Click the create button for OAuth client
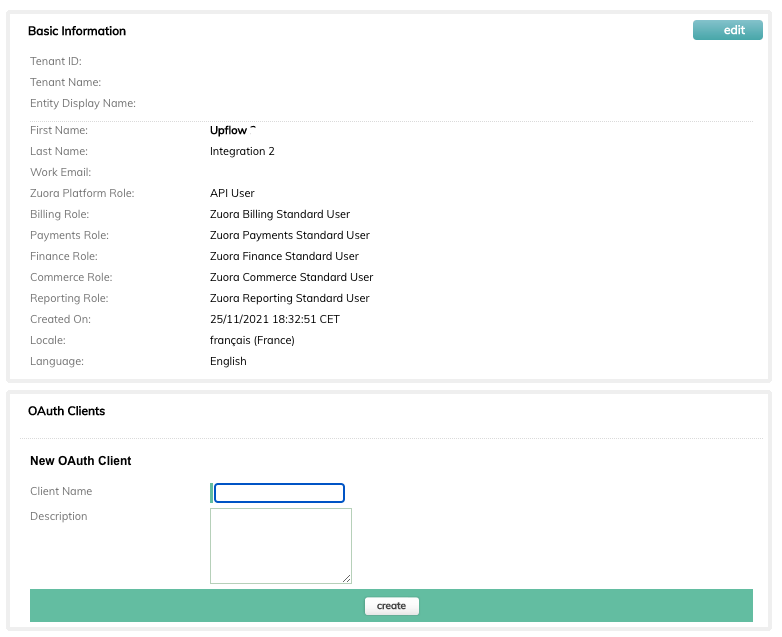 (391, 606)
